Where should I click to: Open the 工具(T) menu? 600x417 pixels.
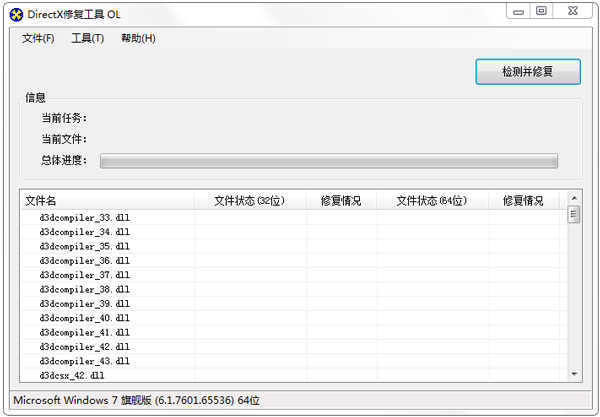tap(87, 39)
